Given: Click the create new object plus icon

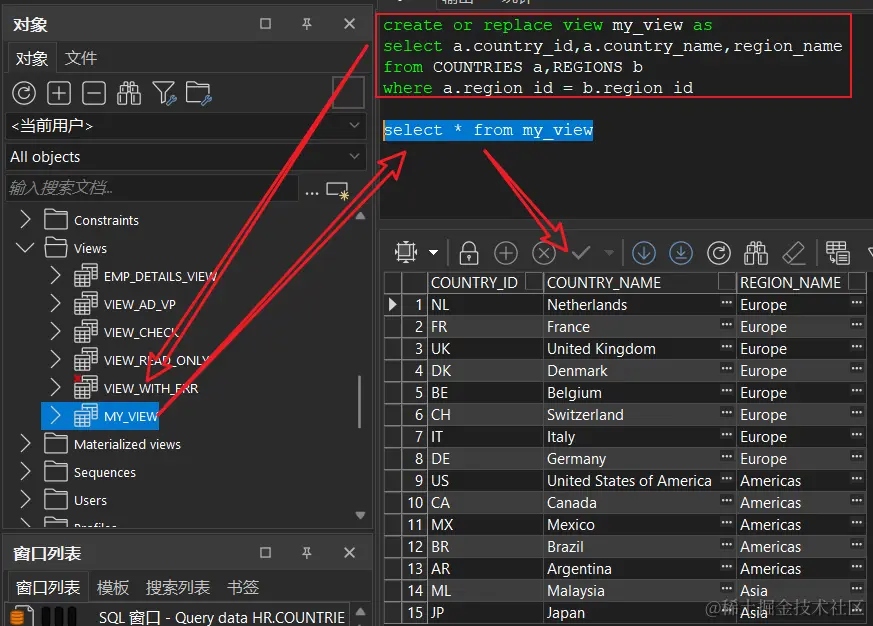Looking at the screenshot, I should [59, 93].
